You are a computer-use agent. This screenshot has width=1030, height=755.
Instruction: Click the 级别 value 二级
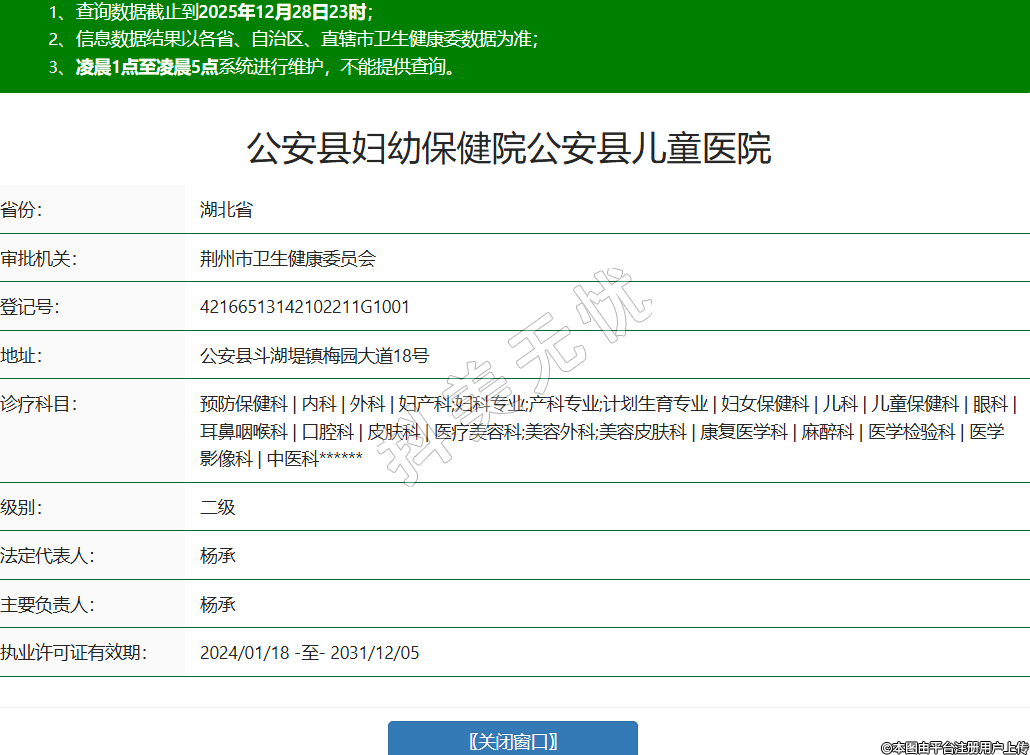click(x=218, y=507)
